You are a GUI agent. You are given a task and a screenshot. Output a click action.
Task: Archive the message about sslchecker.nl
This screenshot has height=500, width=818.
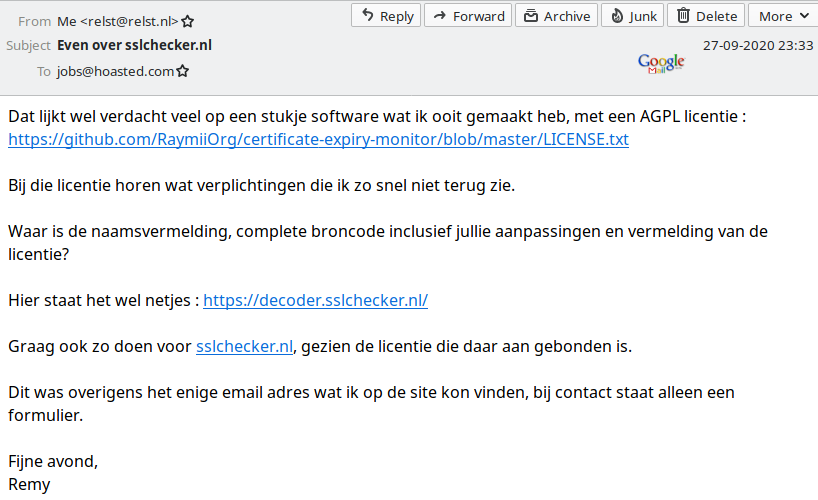557,16
